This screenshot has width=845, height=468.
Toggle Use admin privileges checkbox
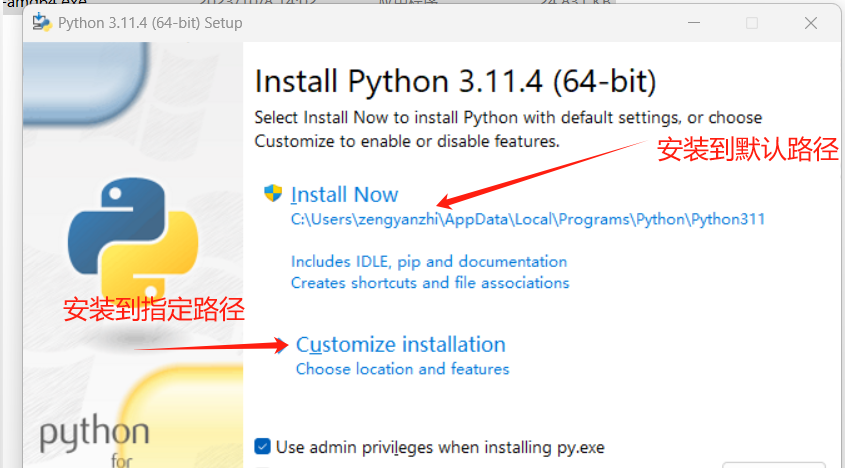pos(263,447)
